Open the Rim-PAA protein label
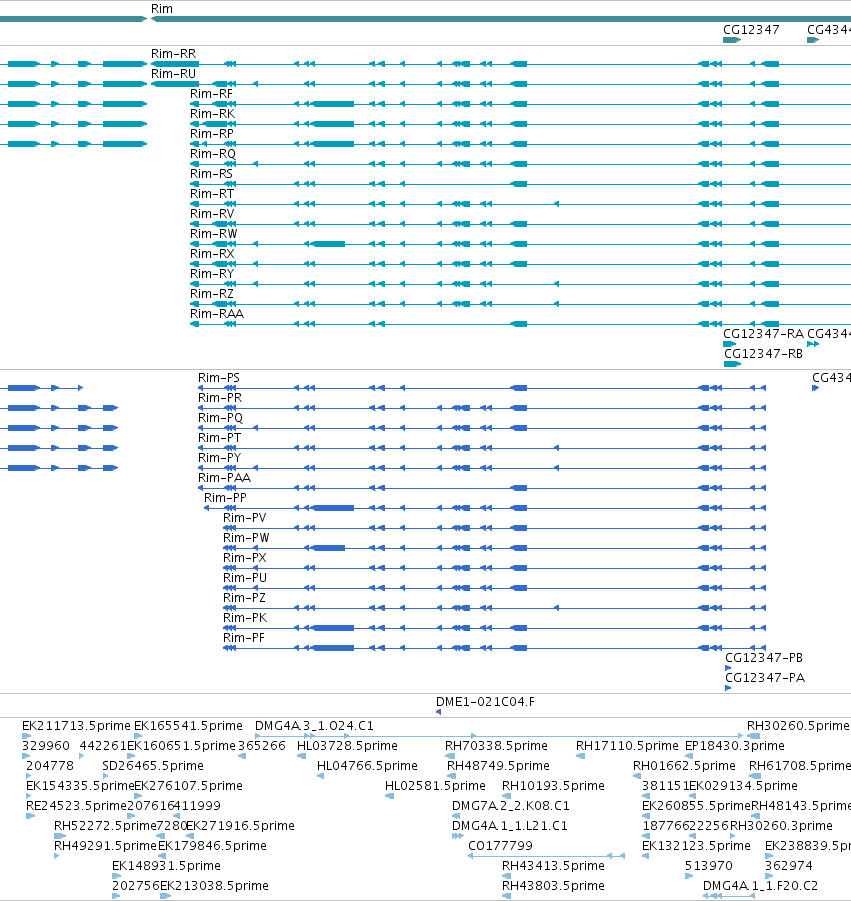Image resolution: width=851 pixels, height=901 pixels. pos(225,478)
